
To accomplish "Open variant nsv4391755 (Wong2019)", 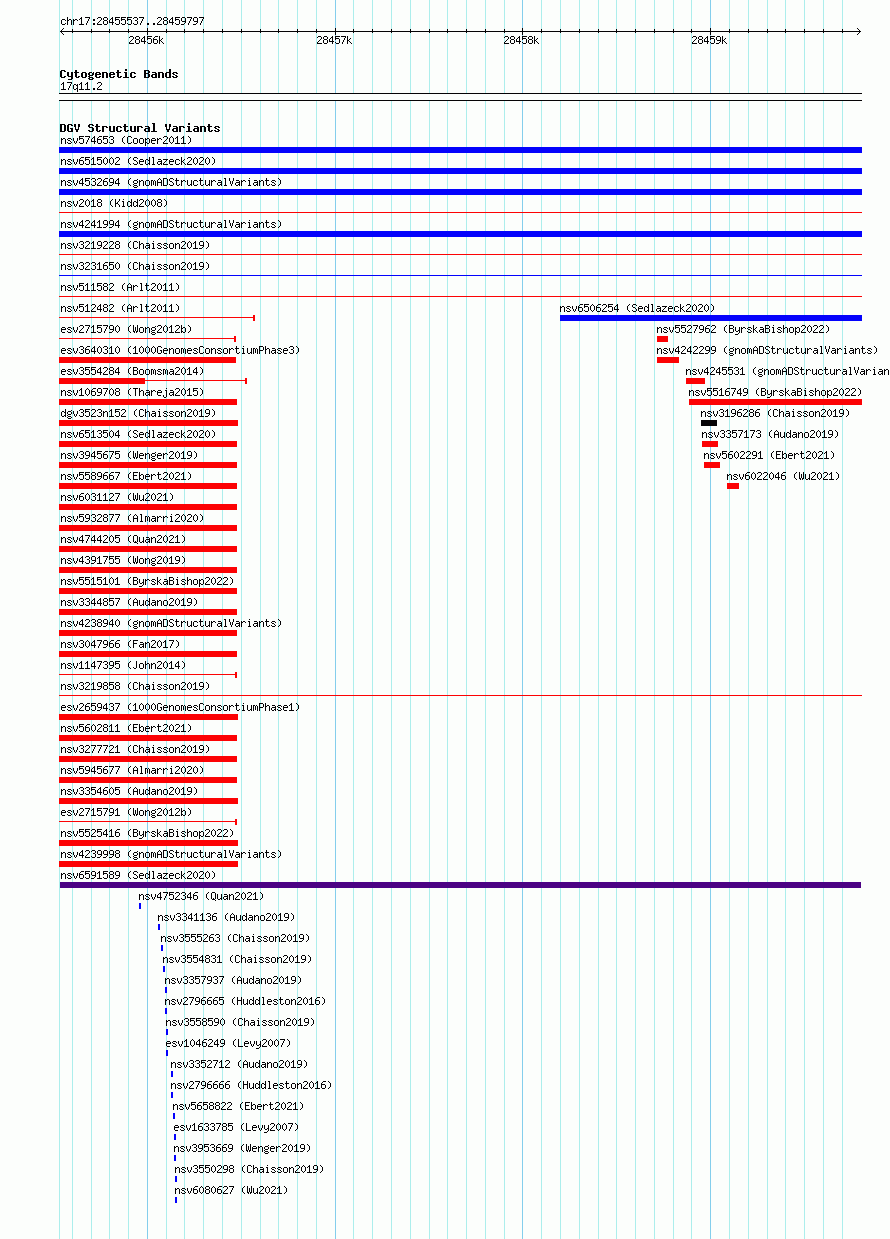I will [x=123, y=560].
